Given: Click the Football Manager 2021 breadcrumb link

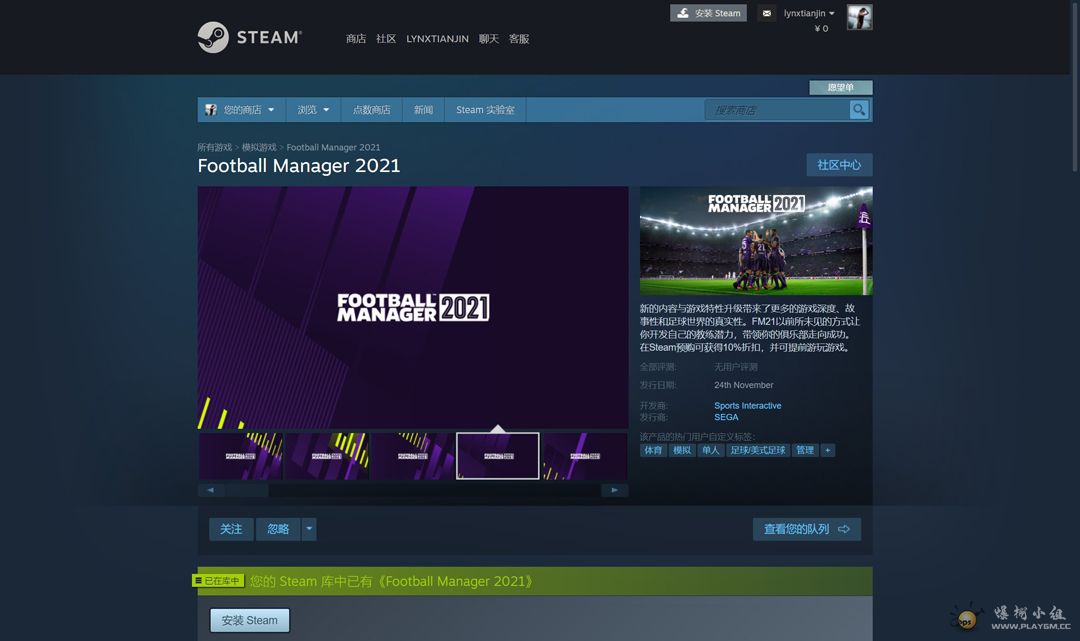Looking at the screenshot, I should coord(333,147).
